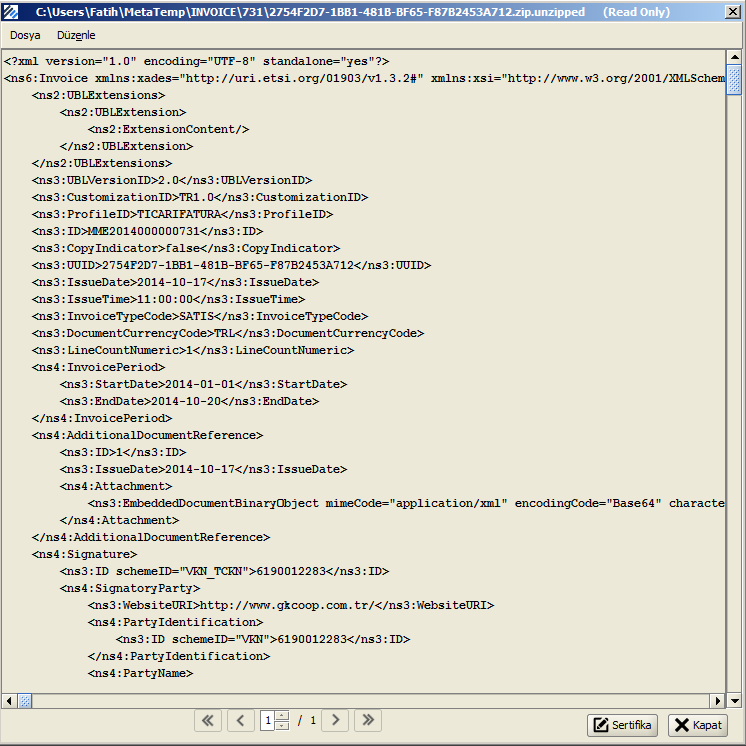Click the opening ns4:Signature tag

[x=84, y=554]
